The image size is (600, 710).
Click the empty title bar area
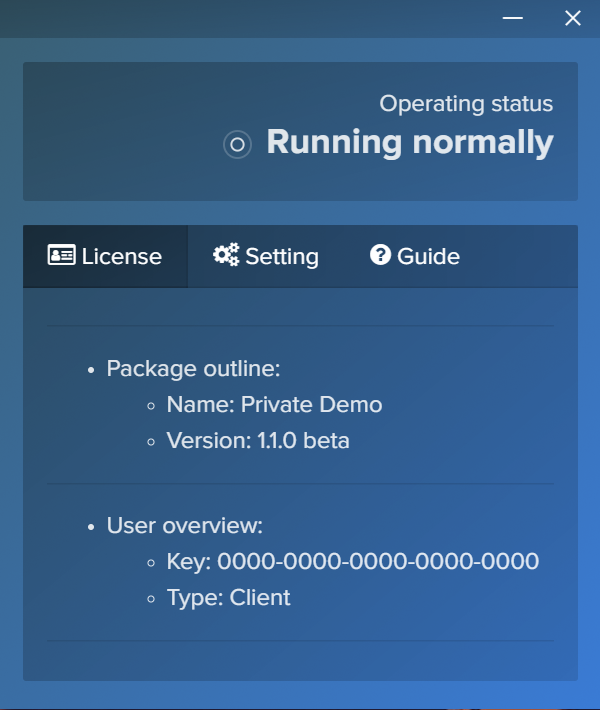click(250, 18)
